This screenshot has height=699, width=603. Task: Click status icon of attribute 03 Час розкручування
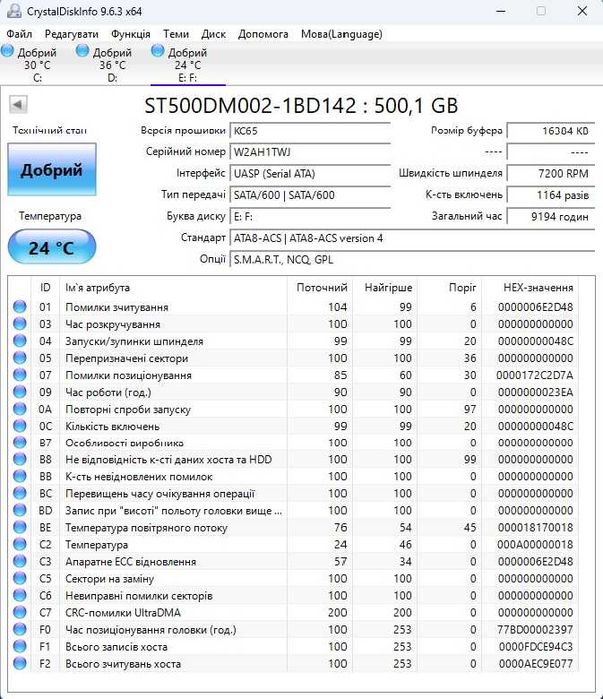20,324
